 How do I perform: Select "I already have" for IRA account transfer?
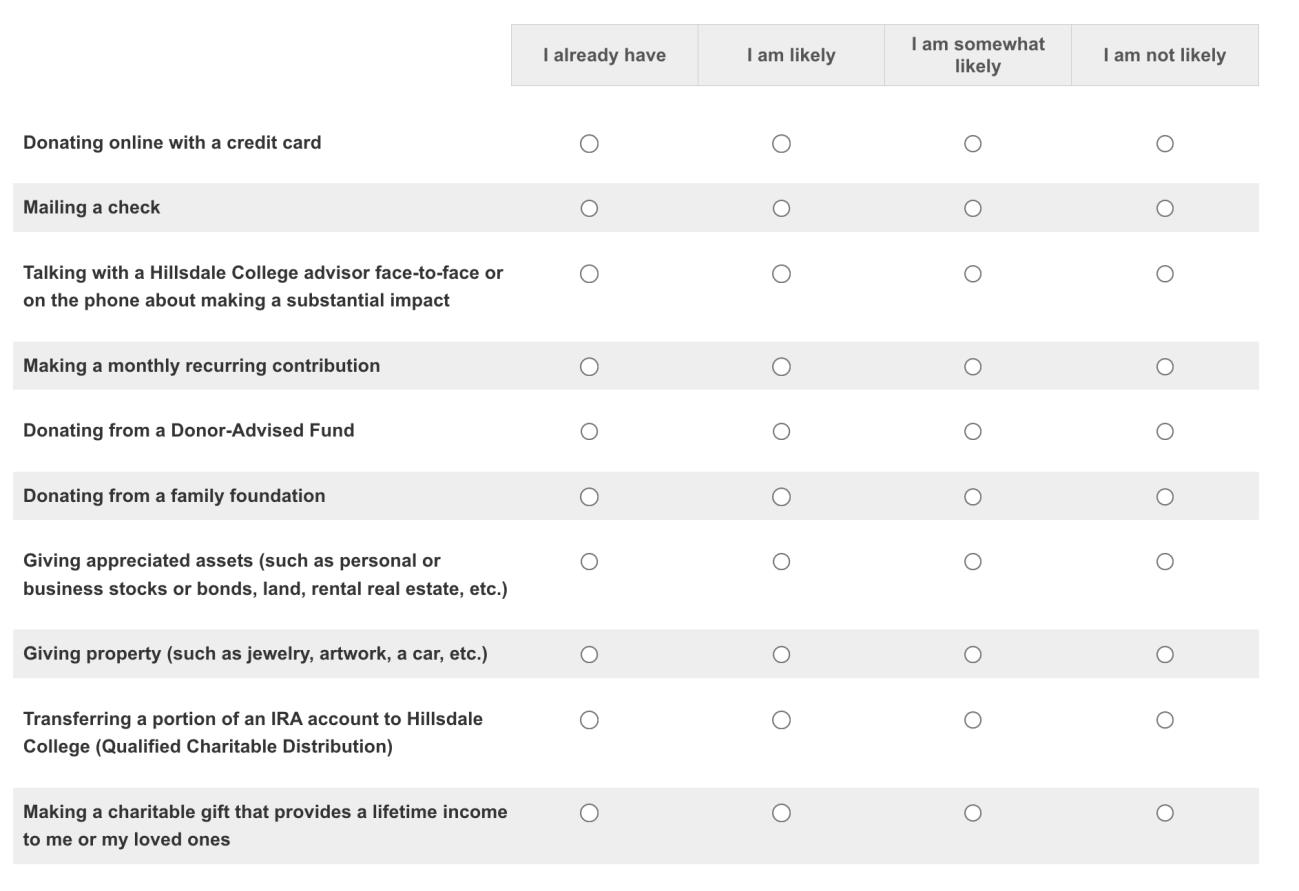tap(589, 720)
